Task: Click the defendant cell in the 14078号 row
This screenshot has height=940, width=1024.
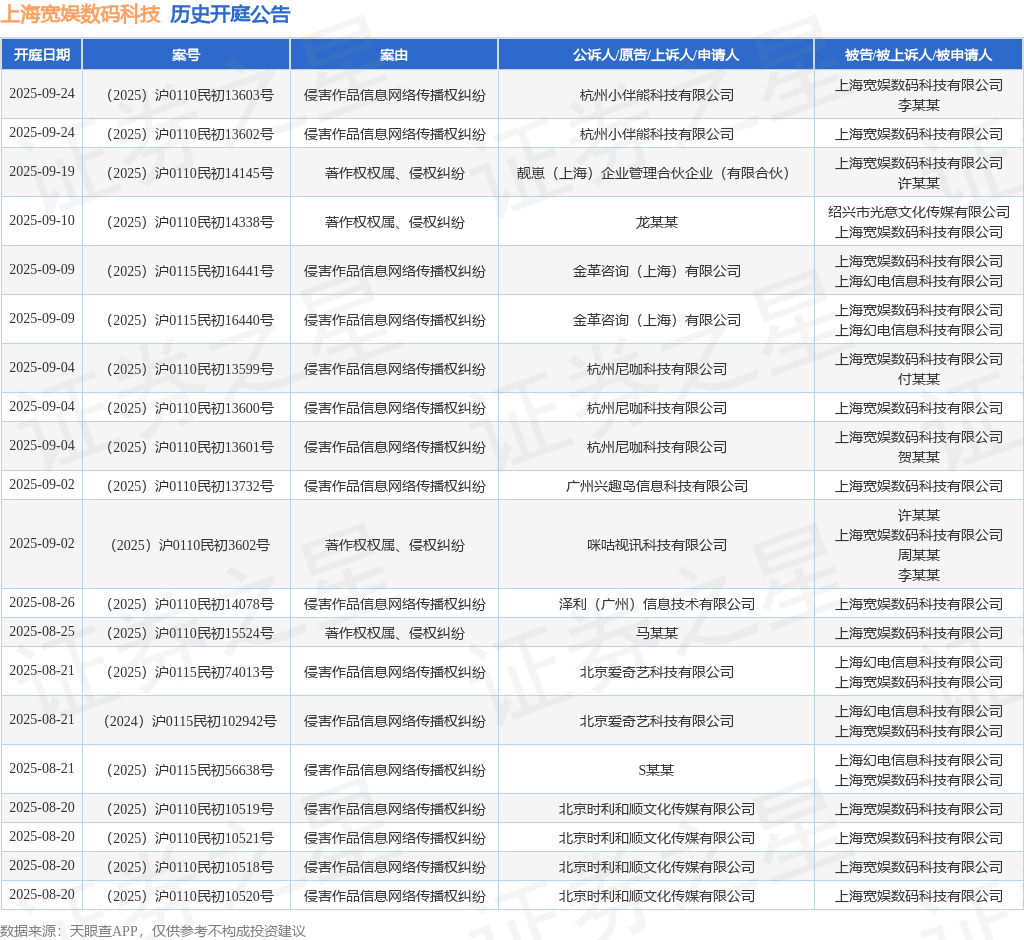Action: point(918,604)
